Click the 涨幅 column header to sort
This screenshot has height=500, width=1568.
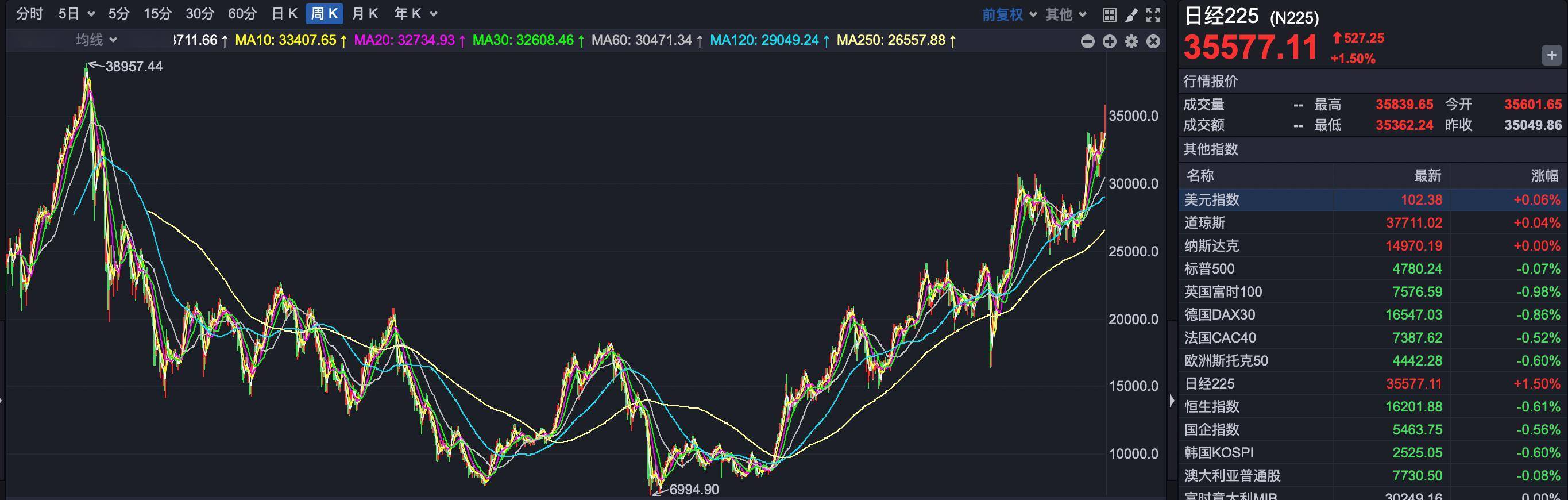(1544, 176)
